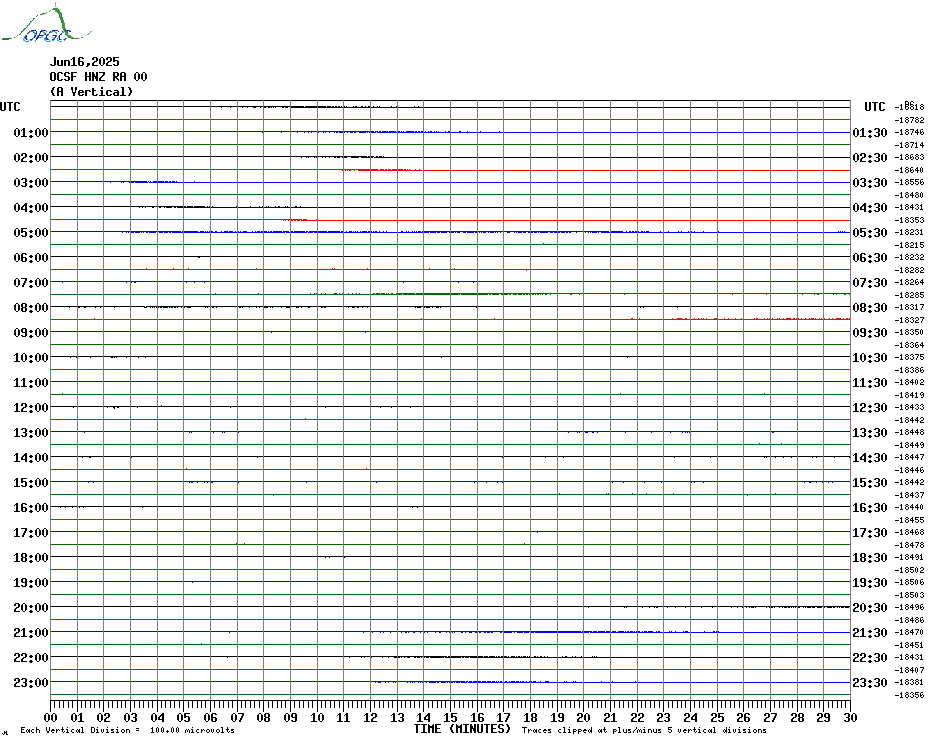Click the '10' minute label on bottom axis

pyautogui.click(x=317, y=718)
